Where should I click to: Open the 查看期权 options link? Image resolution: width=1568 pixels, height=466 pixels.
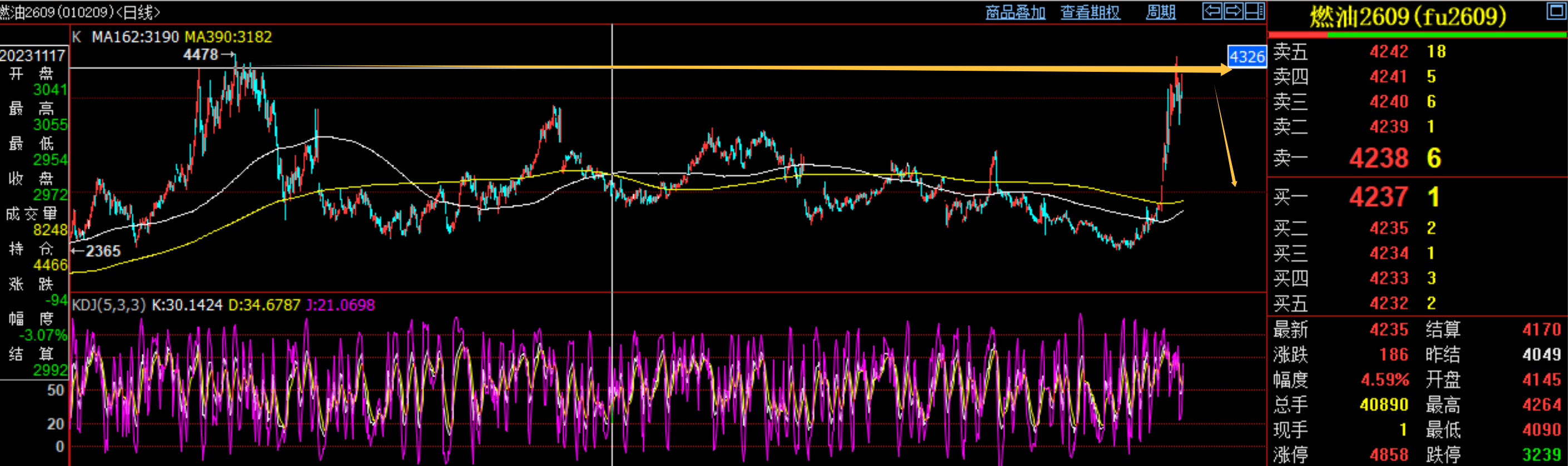pos(1089,12)
